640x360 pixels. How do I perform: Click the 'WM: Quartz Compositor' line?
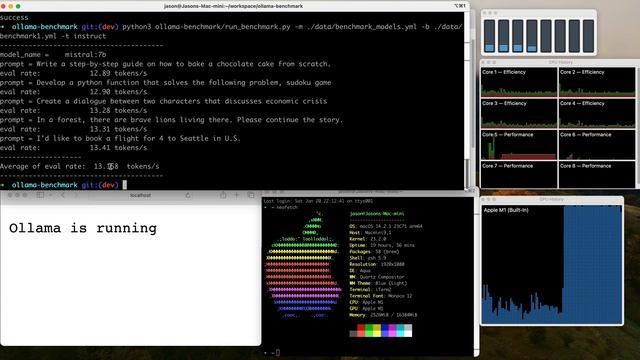pyautogui.click(x=377, y=277)
